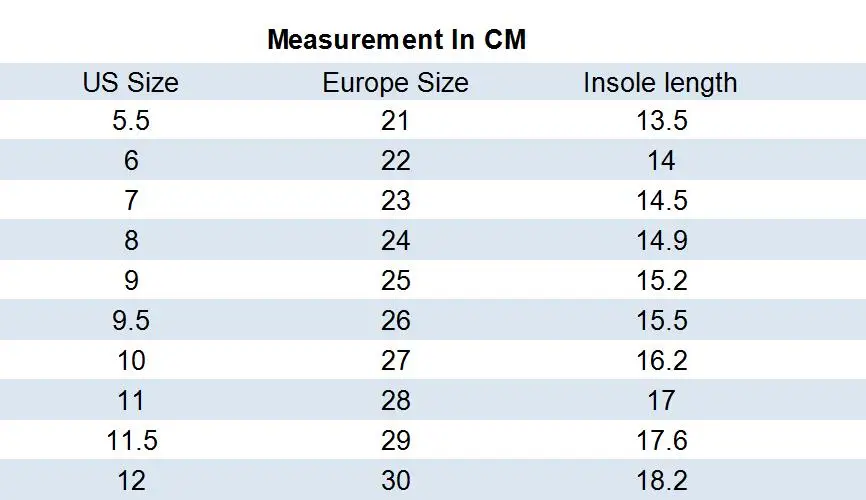Select Europe Size cell 28
Viewport: 866px width, 500px height.
(x=395, y=401)
